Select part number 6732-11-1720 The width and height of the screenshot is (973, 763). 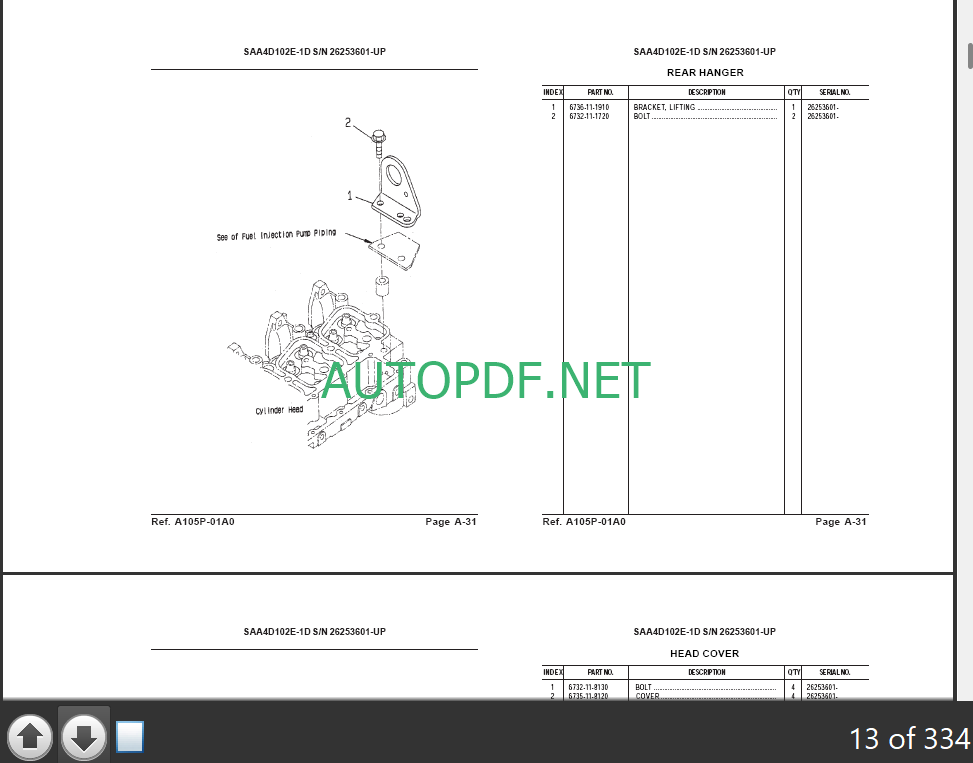coord(589,117)
